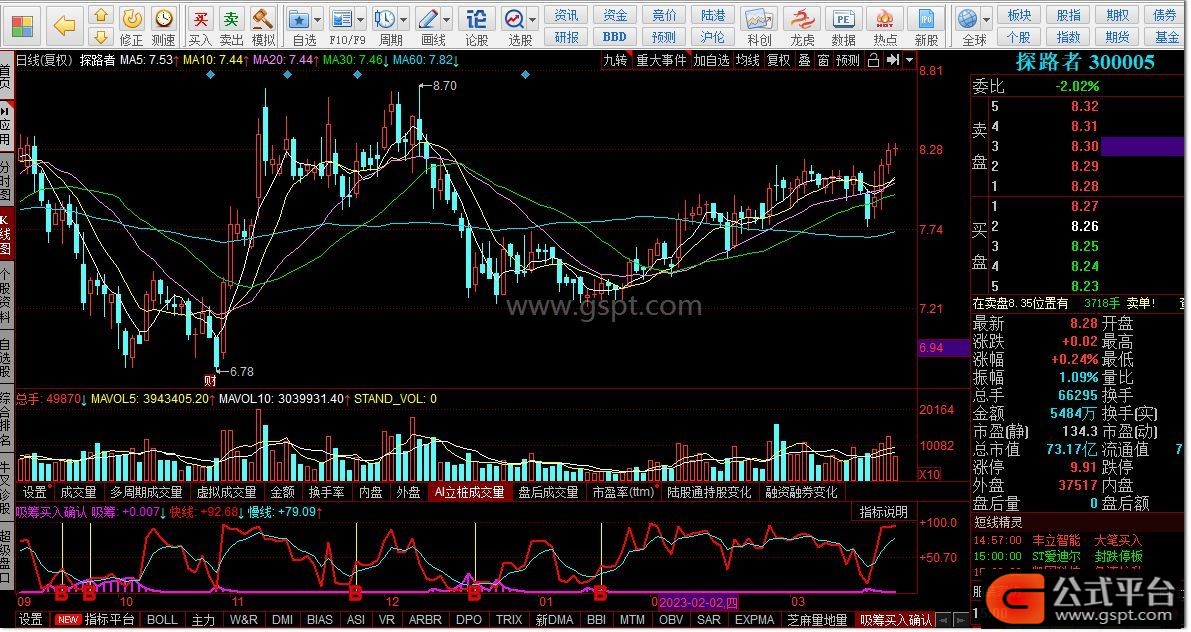Click the purple 8.30 sell order bar
Viewport: 1191px width, 632px height.
[x=1142, y=147]
